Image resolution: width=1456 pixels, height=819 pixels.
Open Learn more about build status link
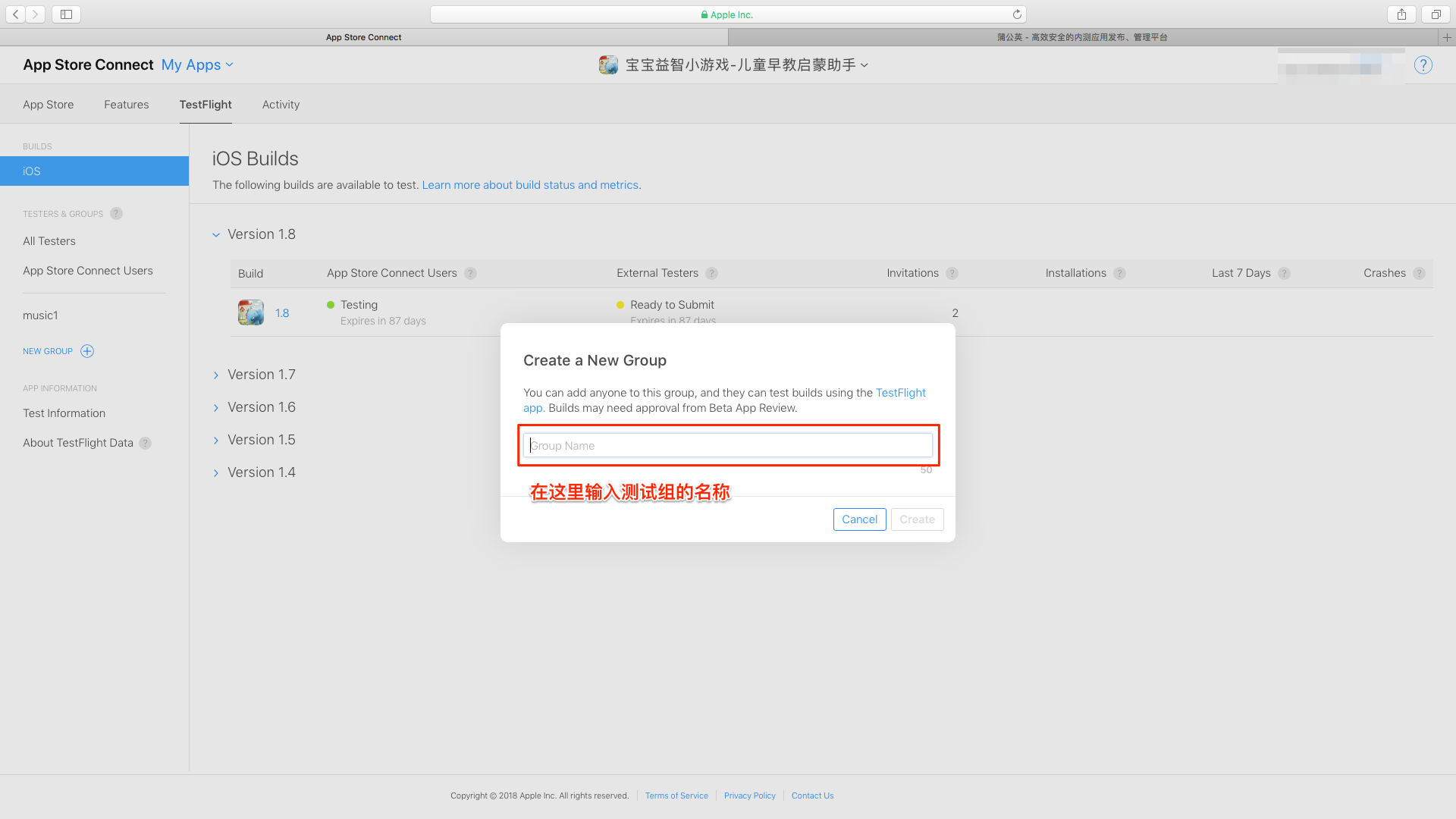530,185
